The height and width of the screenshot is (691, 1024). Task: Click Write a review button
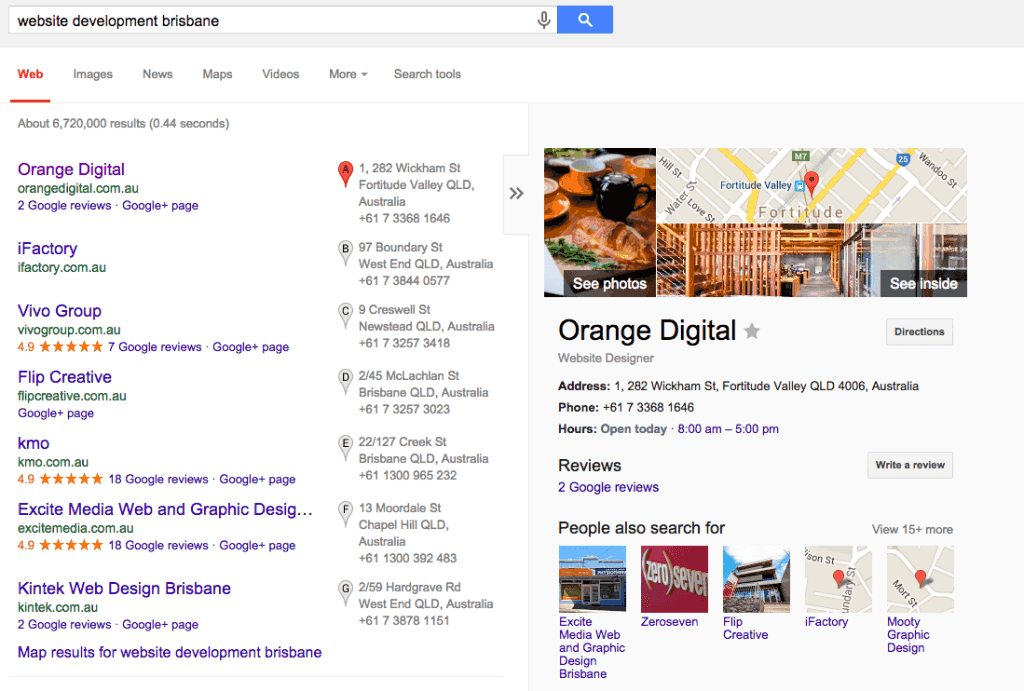click(x=909, y=465)
